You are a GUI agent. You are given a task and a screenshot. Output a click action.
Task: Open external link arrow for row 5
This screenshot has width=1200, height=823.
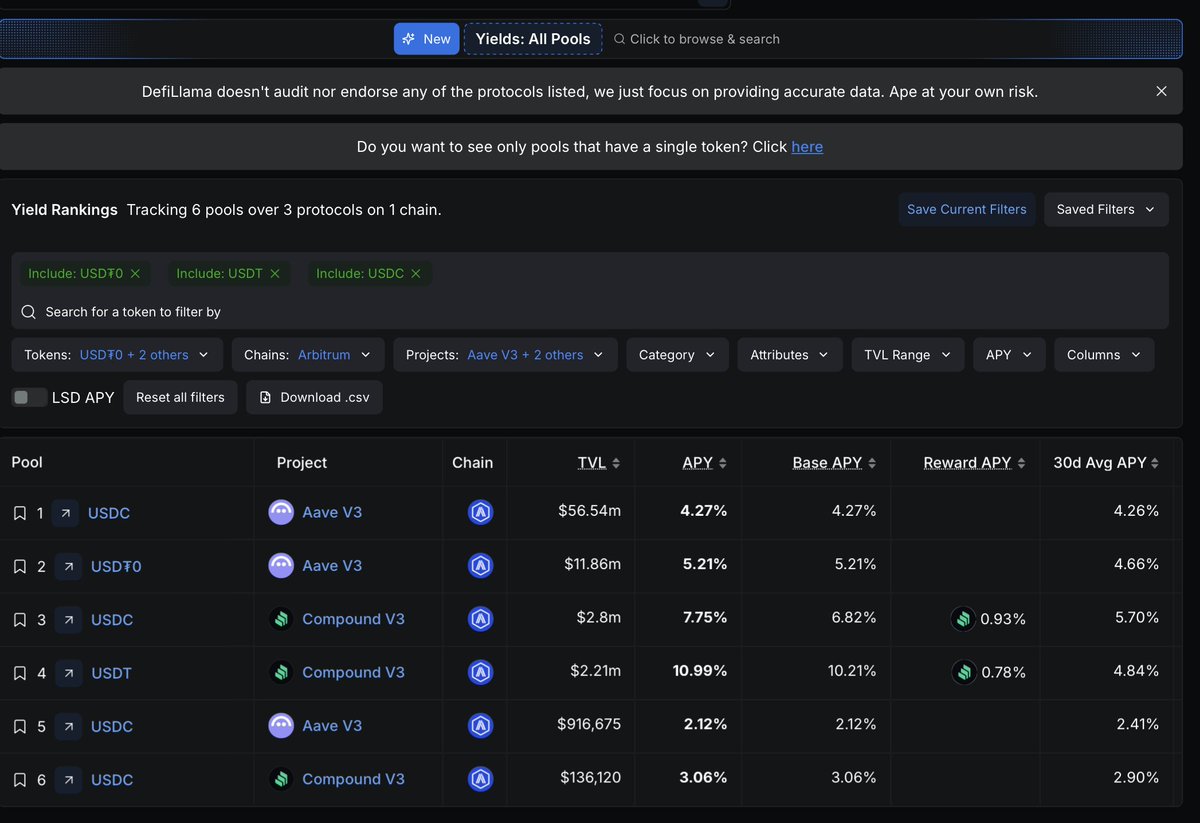(x=68, y=726)
